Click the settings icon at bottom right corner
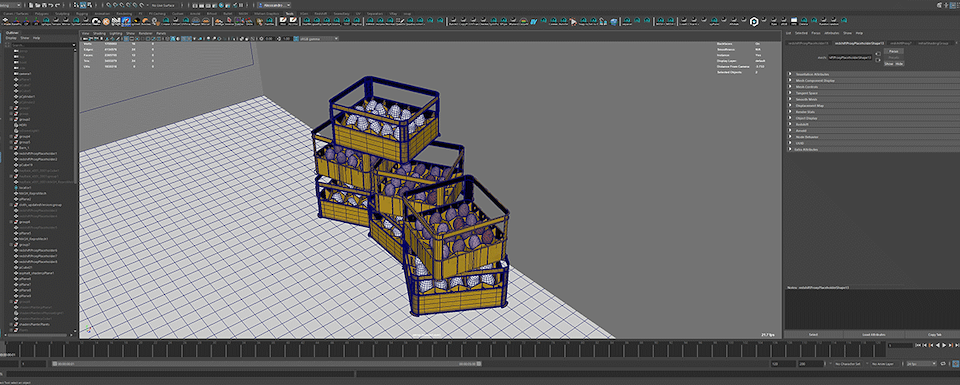The width and height of the screenshot is (960, 385). [x=956, y=364]
